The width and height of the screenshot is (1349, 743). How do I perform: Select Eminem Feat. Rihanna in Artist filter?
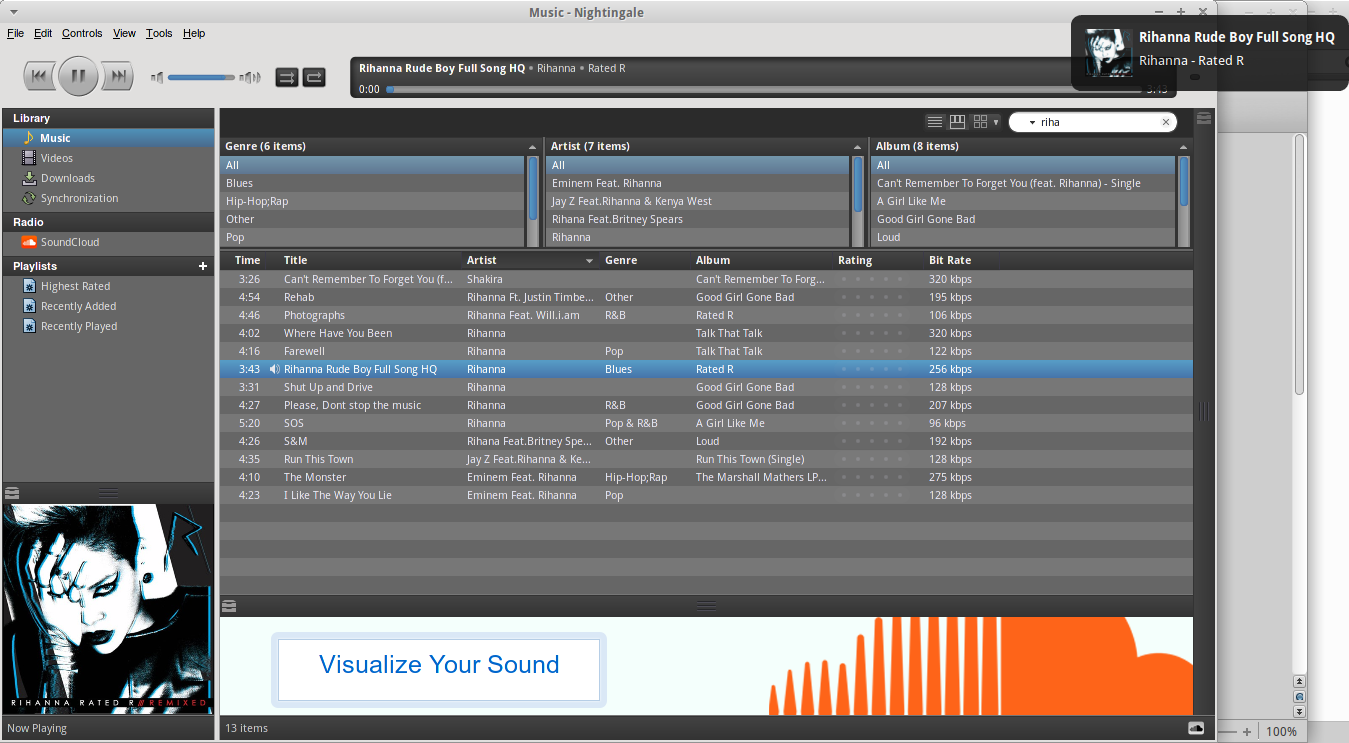click(x=698, y=183)
